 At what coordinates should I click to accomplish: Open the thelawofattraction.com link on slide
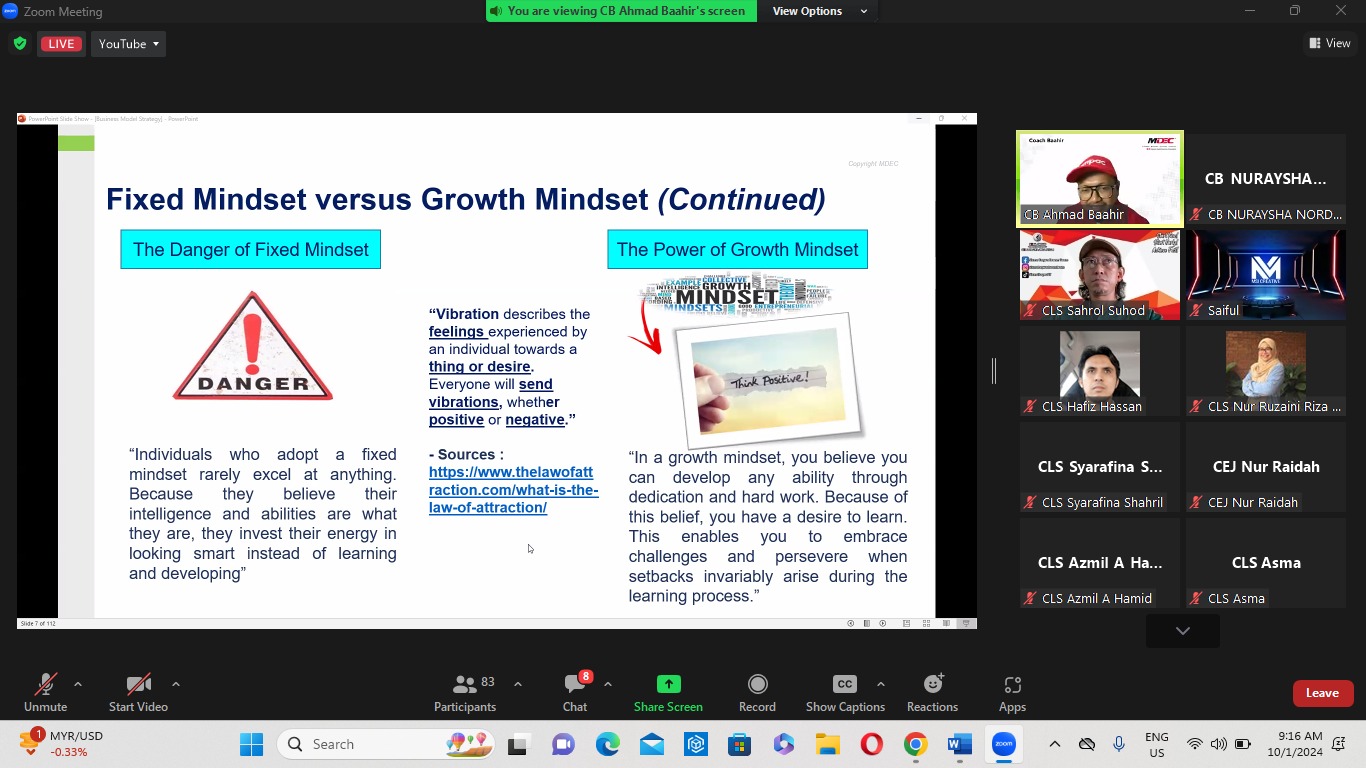point(513,490)
